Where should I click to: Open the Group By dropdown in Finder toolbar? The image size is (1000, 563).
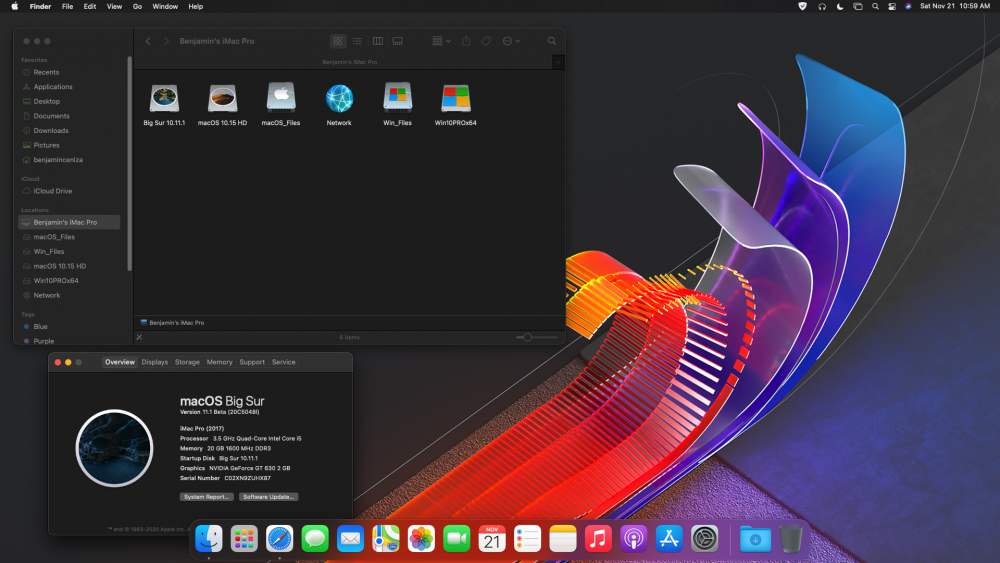click(441, 41)
